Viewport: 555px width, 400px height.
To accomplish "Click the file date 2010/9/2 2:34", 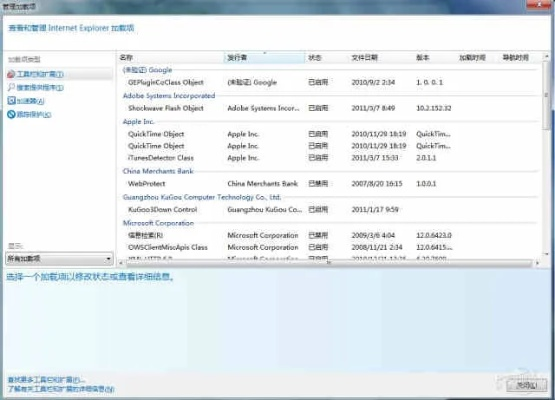I will tap(373, 82).
